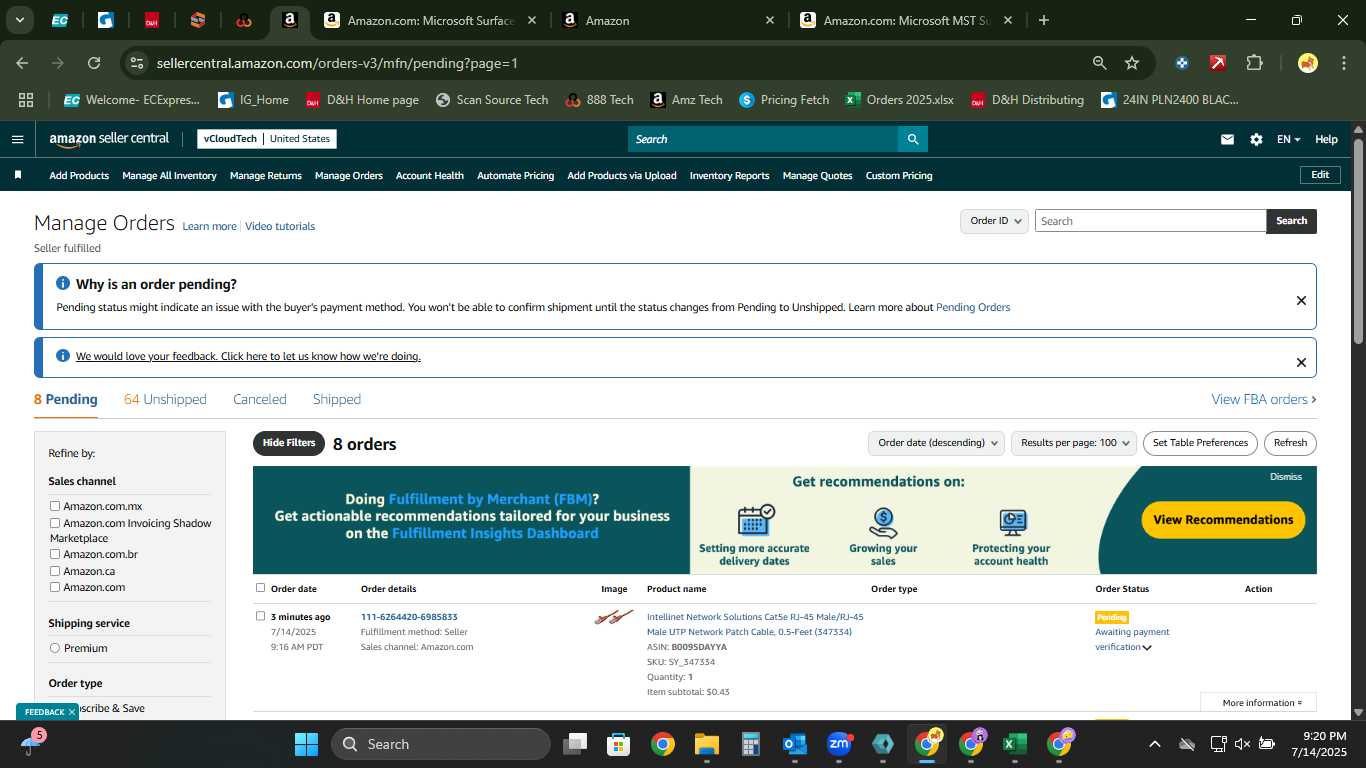Click the Order ID search input field
Viewport: 1366px width, 768px height.
(x=1150, y=221)
